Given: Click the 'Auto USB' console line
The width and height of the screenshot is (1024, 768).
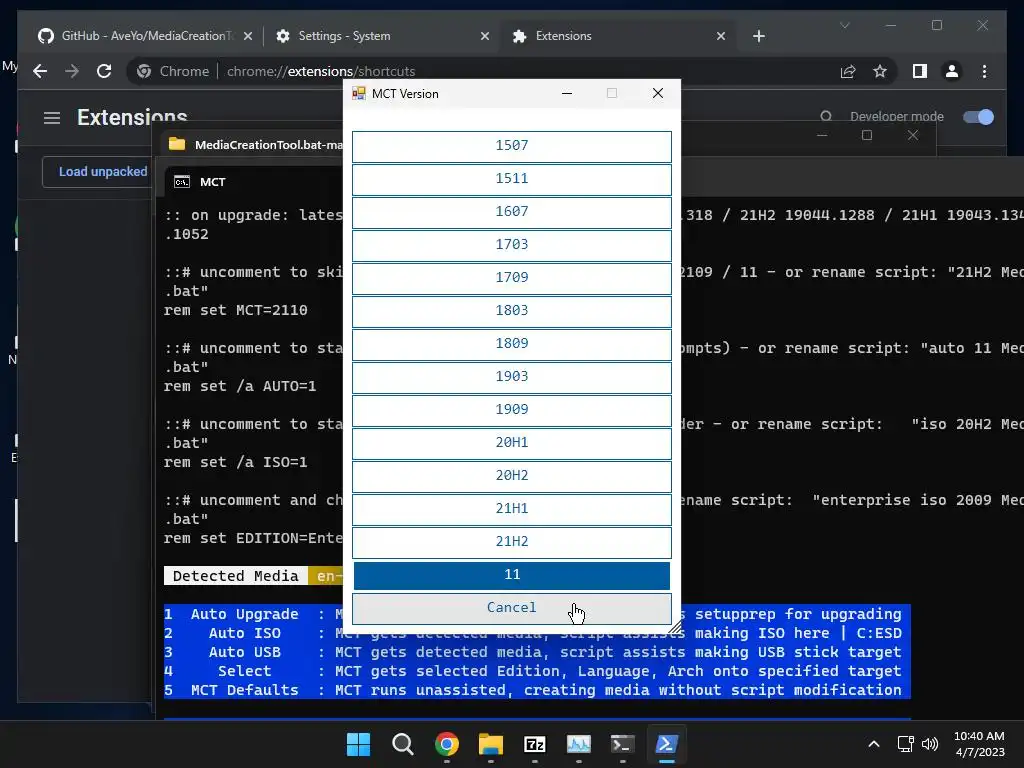Looking at the screenshot, I should [x=532, y=652].
